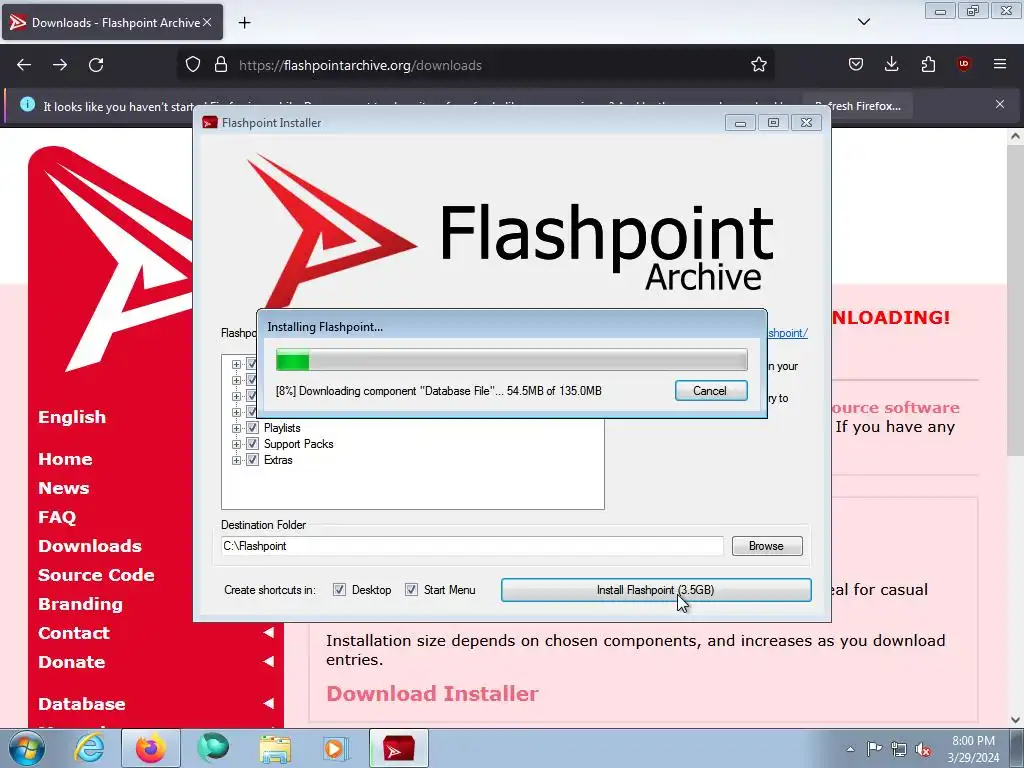
Task: Expand the Support Packs tree node
Action: click(236, 444)
